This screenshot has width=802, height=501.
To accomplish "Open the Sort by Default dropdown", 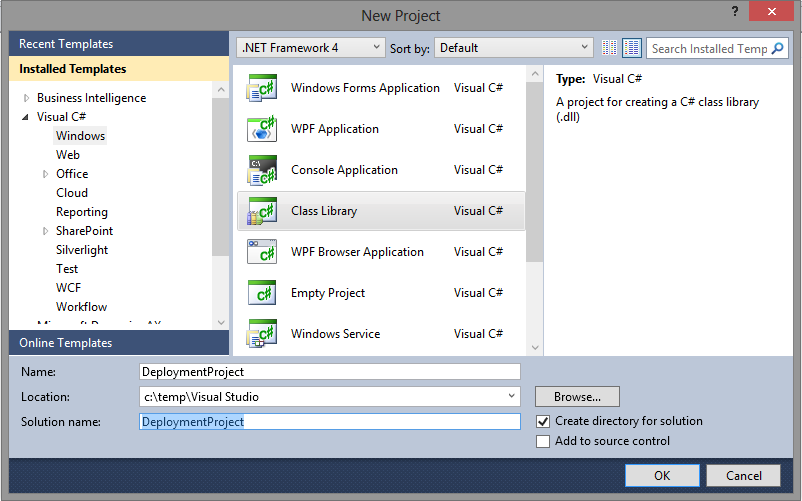I will coord(514,48).
